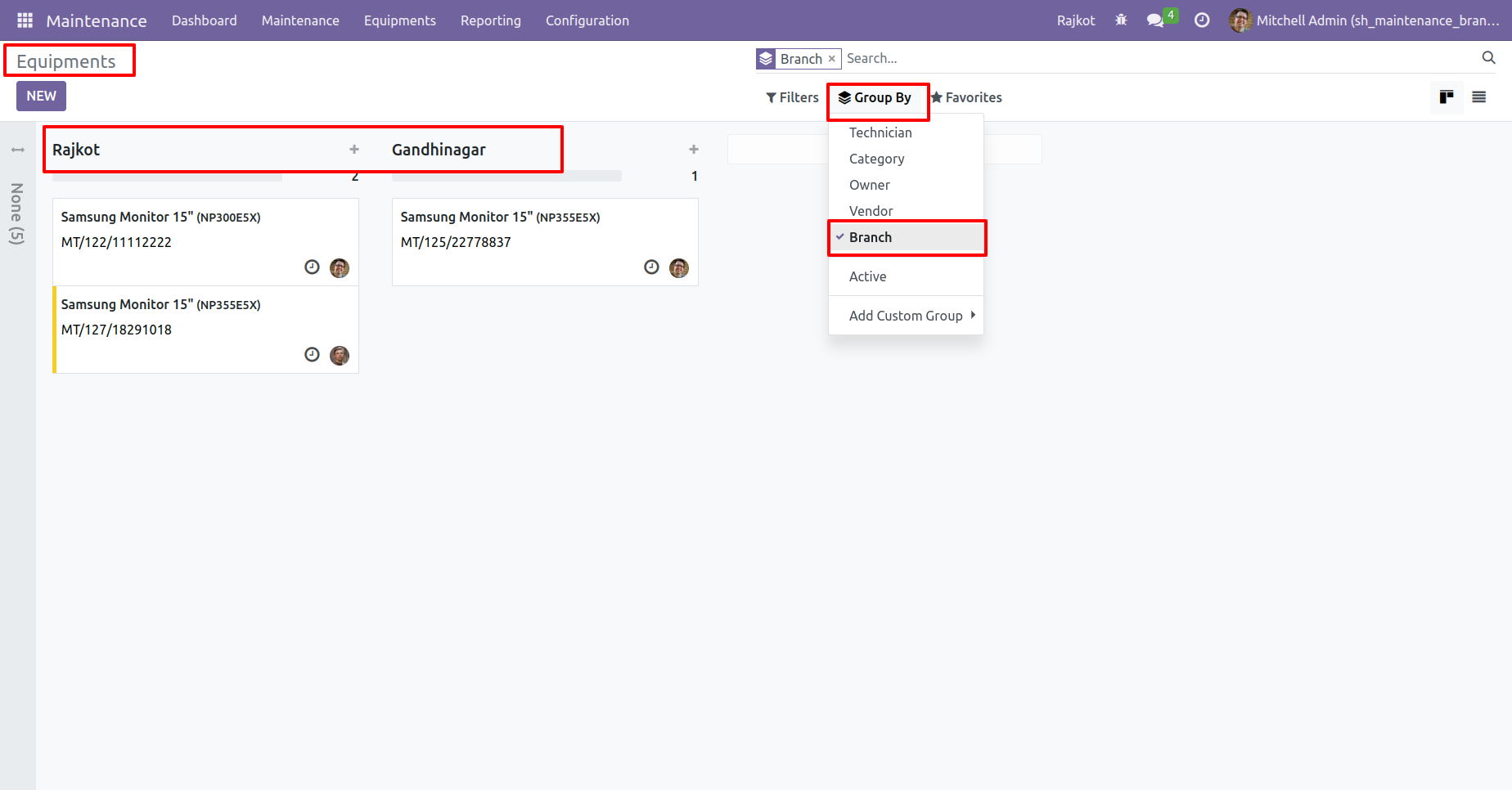Create a new equipment with NEW button
This screenshot has height=790, width=1512.
41,96
